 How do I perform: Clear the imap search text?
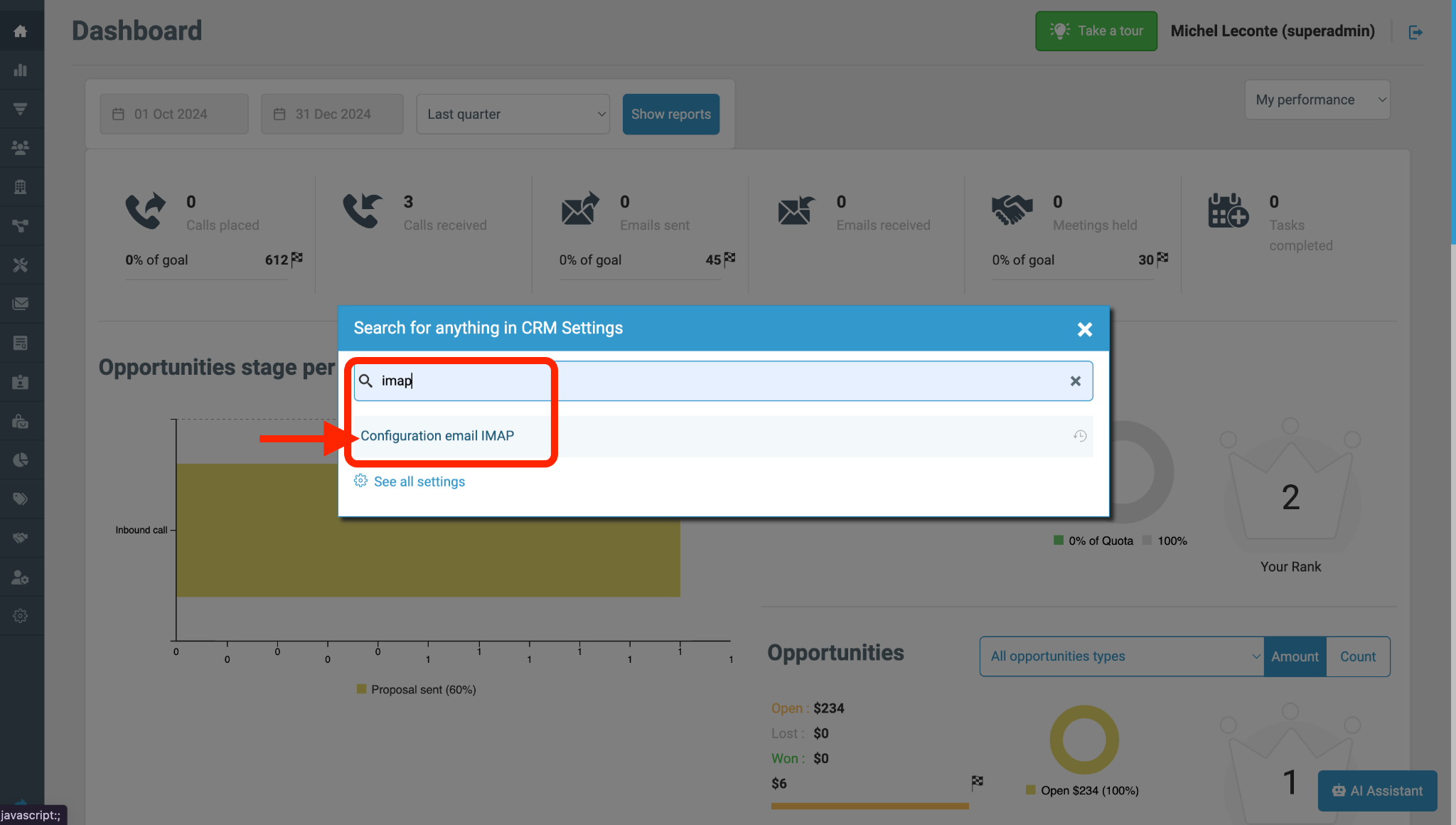(x=1076, y=381)
